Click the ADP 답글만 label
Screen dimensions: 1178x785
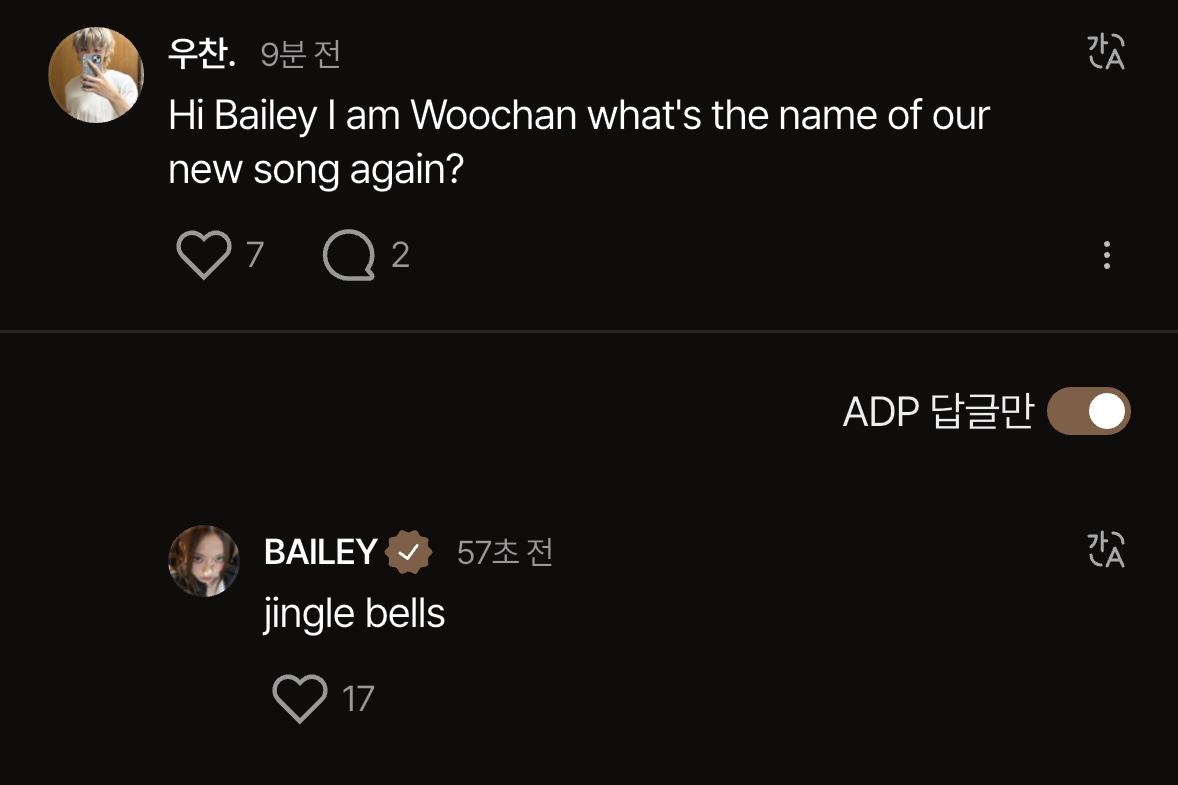tap(937, 412)
